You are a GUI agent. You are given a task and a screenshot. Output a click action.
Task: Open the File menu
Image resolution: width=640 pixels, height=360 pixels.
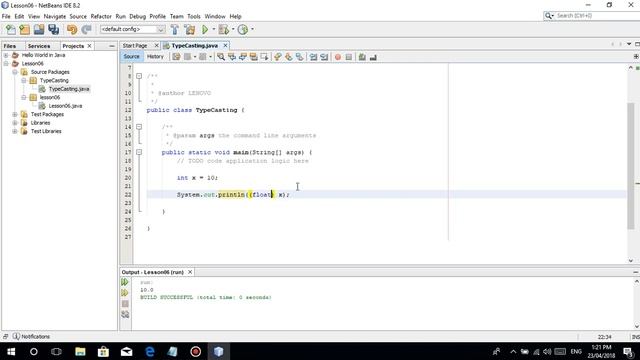pyautogui.click(x=6, y=16)
